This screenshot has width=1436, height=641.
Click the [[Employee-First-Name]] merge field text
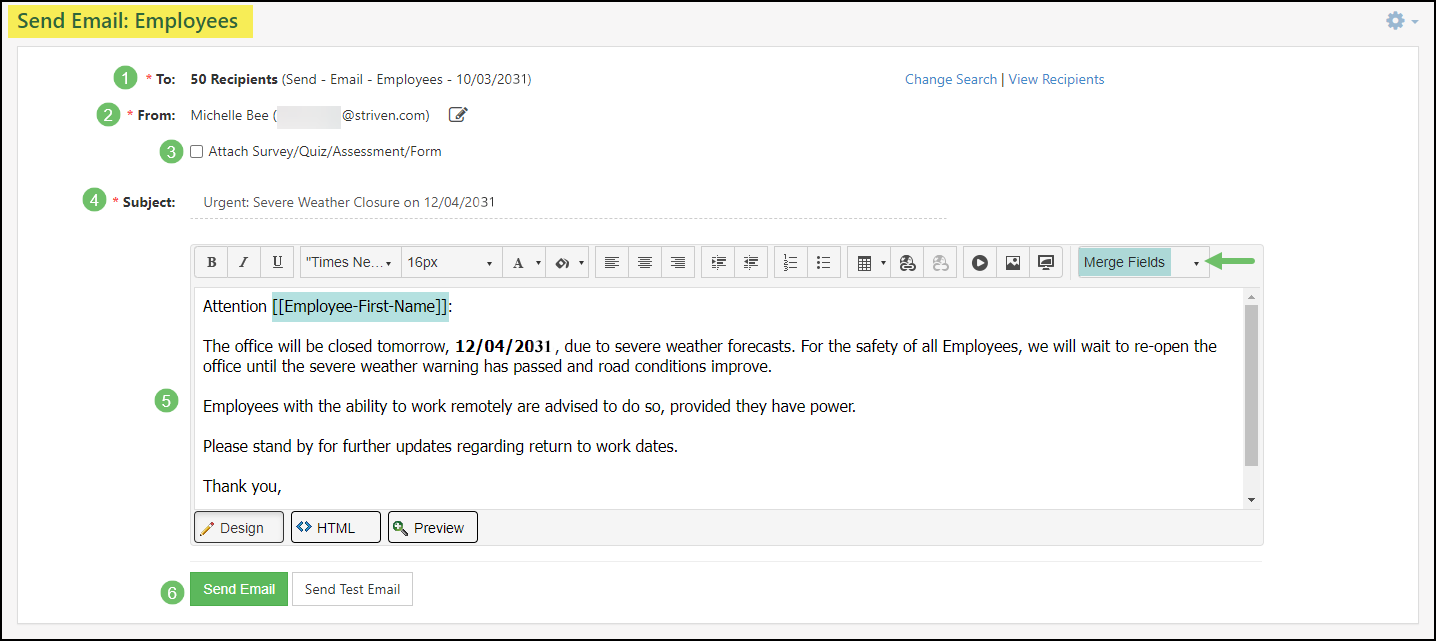click(x=360, y=306)
